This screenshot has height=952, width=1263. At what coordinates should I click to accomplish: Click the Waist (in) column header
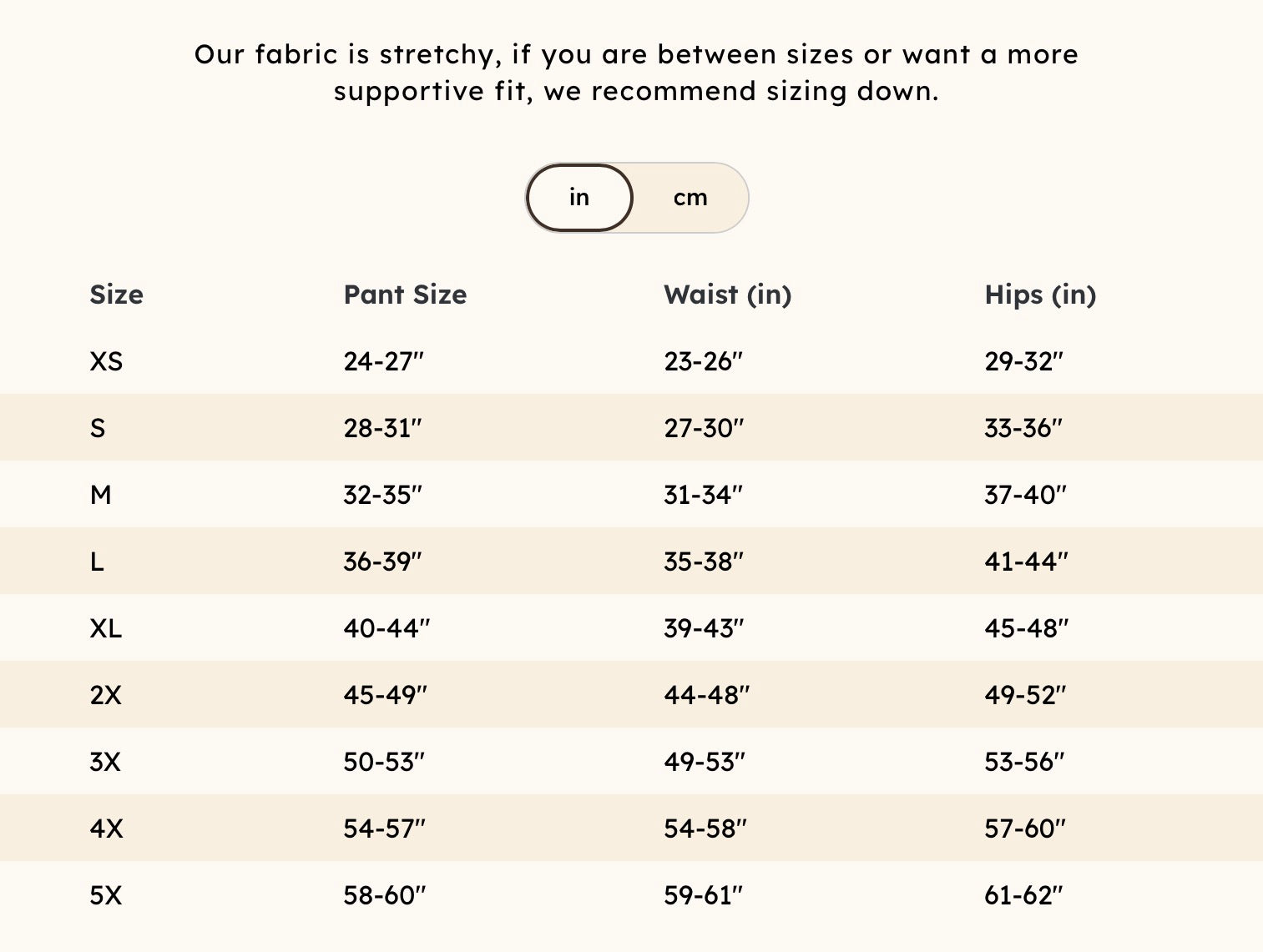[727, 295]
